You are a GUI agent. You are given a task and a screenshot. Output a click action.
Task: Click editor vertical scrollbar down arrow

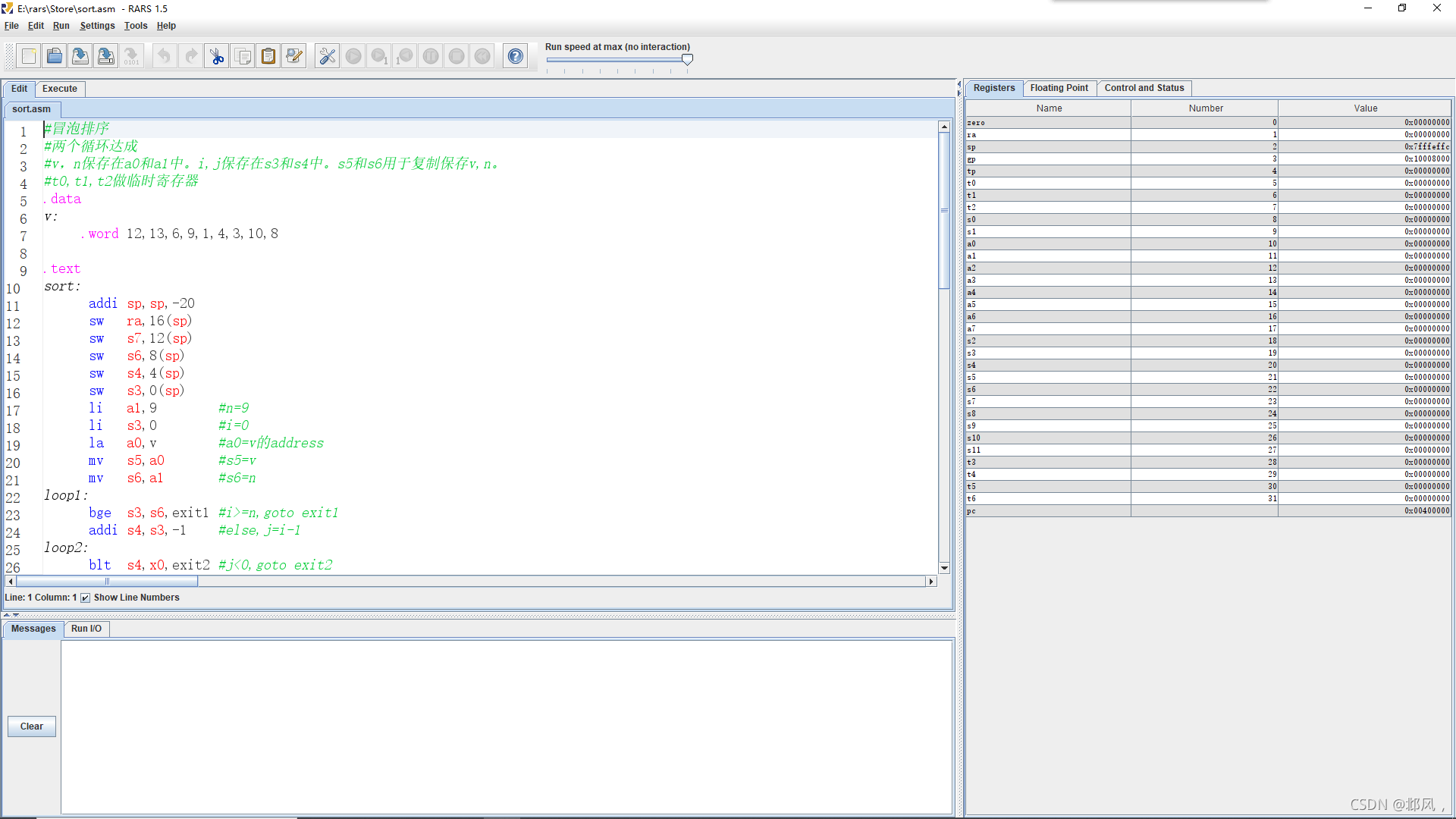(944, 568)
